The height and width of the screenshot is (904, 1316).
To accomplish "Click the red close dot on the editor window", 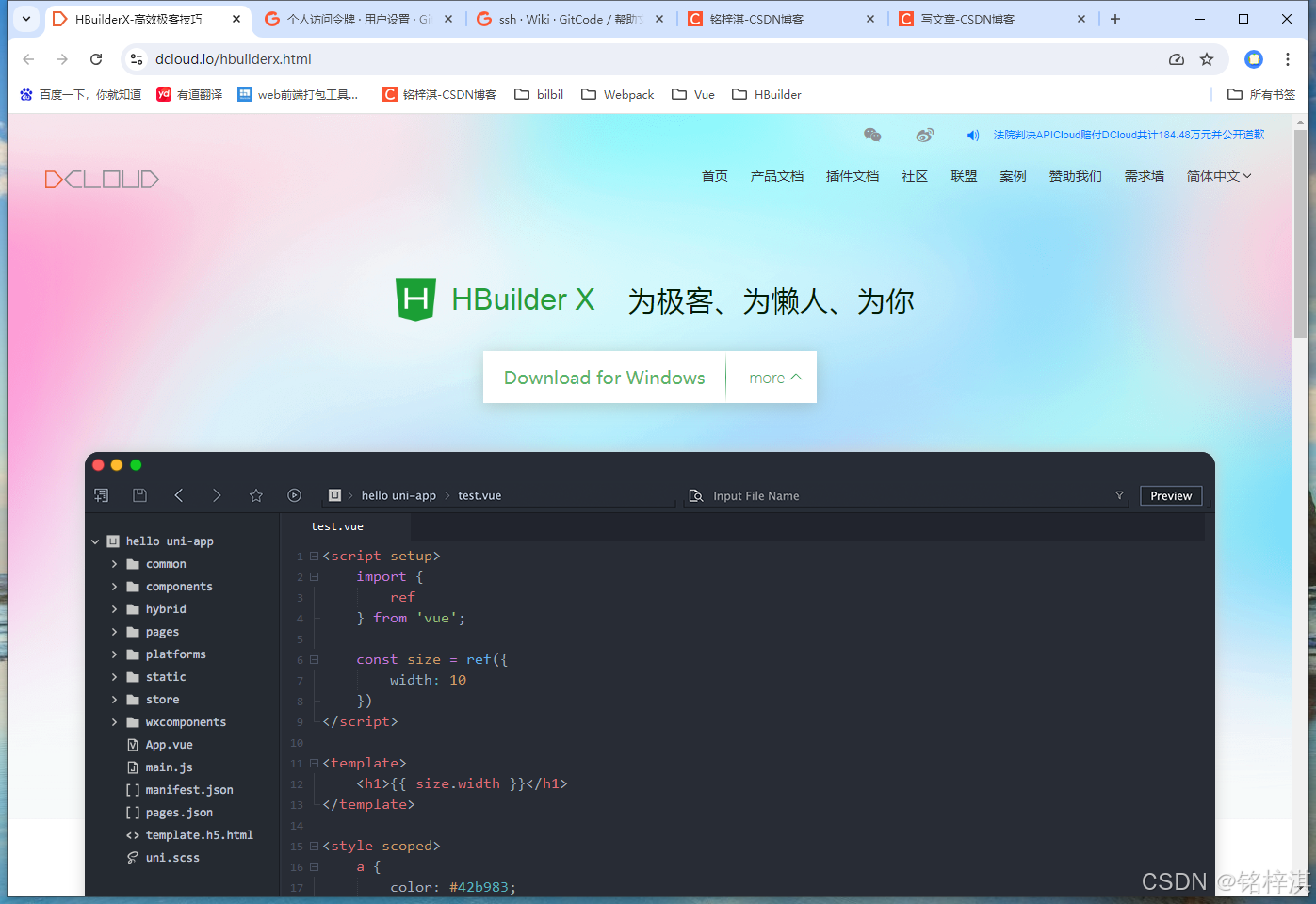I will 98,465.
